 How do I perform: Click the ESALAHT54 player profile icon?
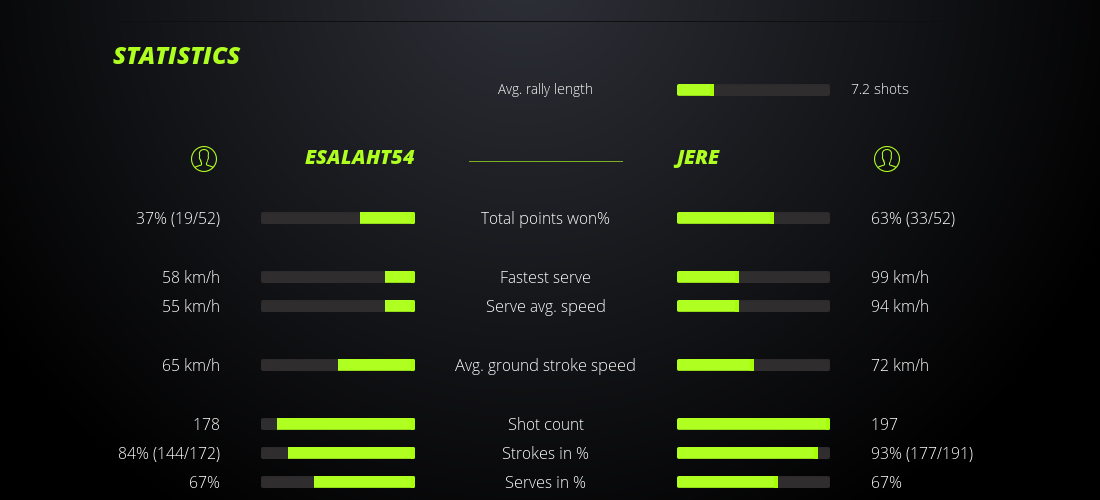tap(204, 159)
